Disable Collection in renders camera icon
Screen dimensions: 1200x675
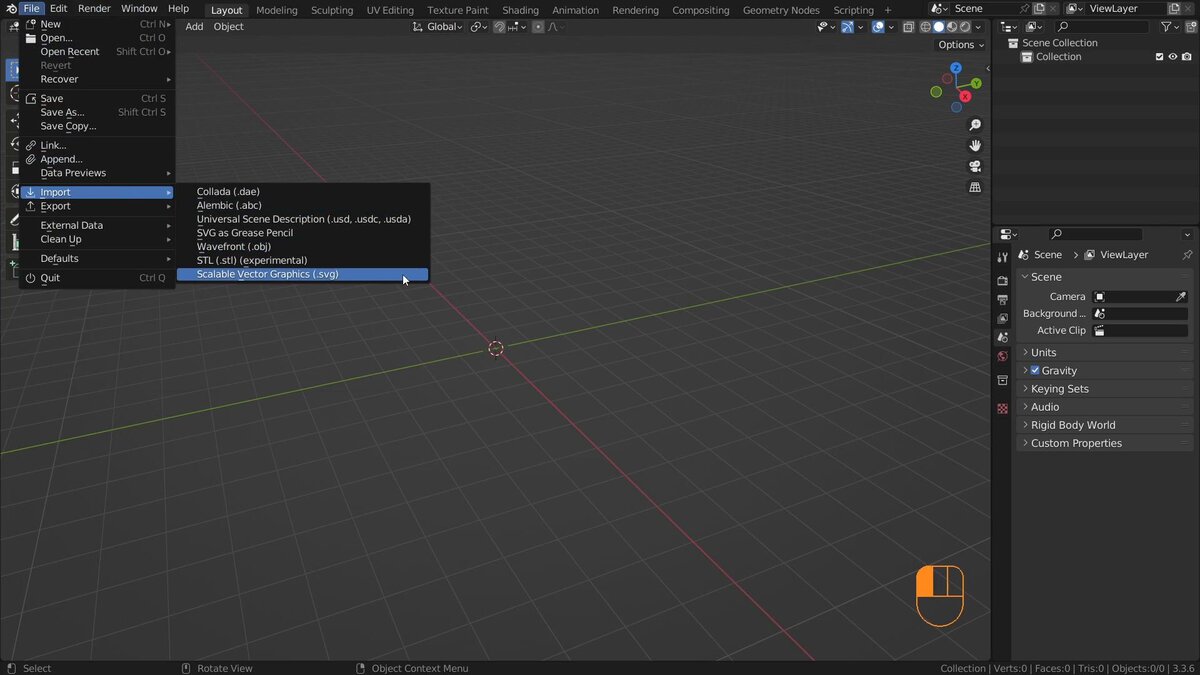point(1187,57)
